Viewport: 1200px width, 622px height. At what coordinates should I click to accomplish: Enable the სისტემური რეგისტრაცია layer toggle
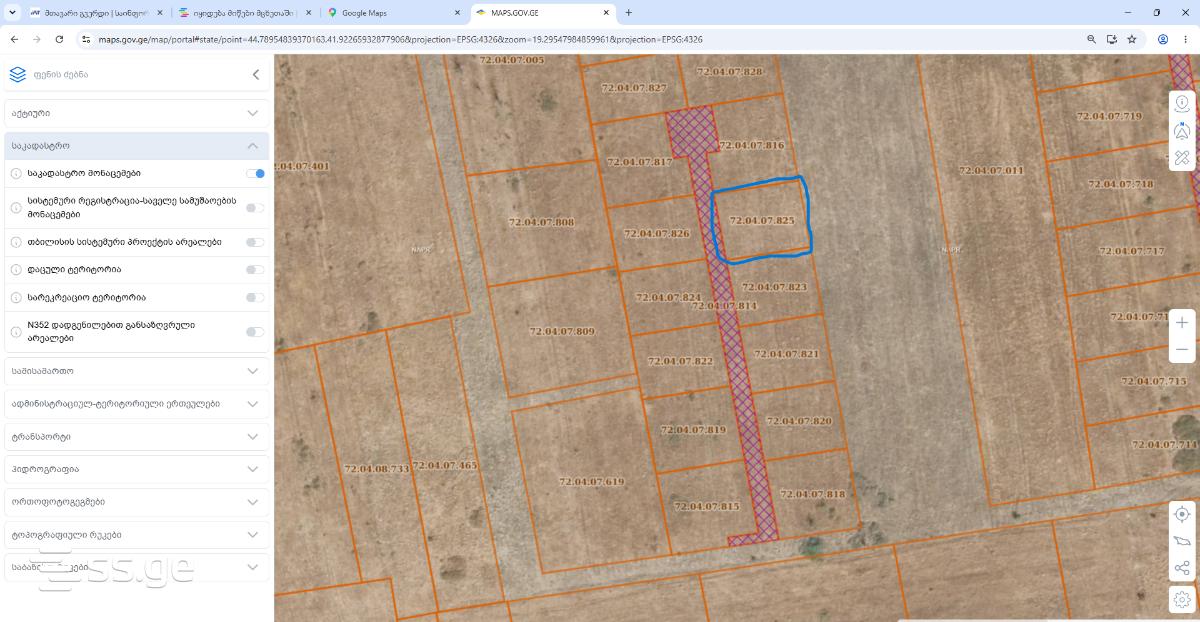255,208
